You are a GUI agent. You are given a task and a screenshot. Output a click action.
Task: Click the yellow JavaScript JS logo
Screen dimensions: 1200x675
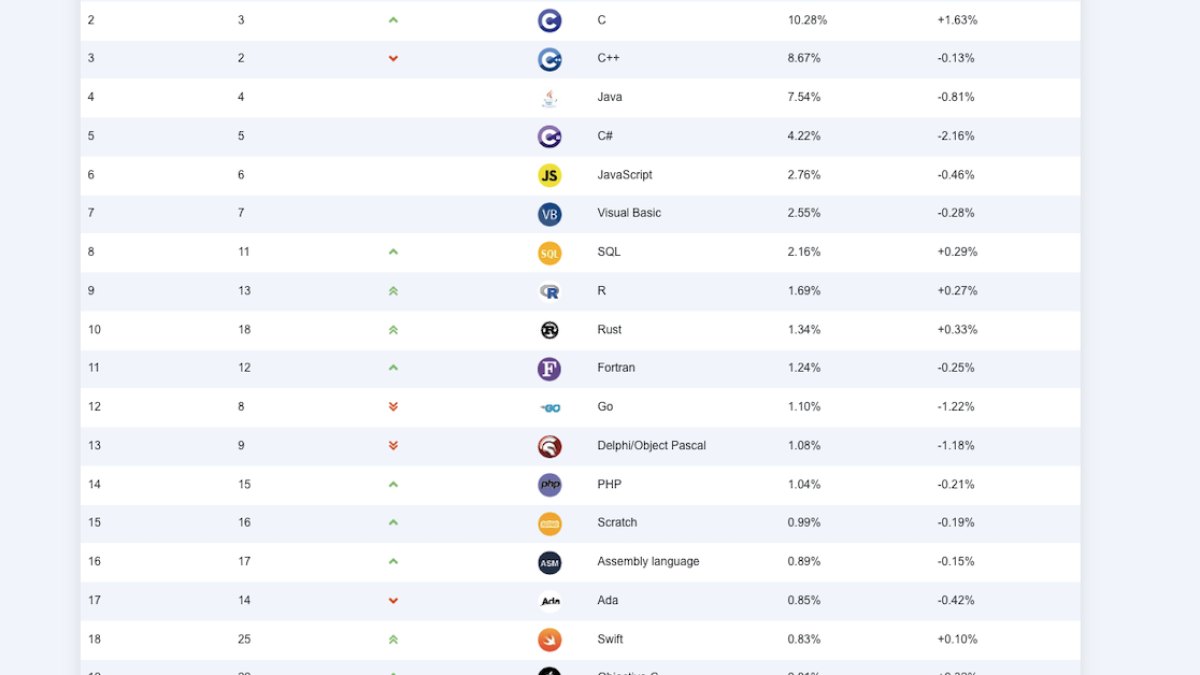pos(549,175)
